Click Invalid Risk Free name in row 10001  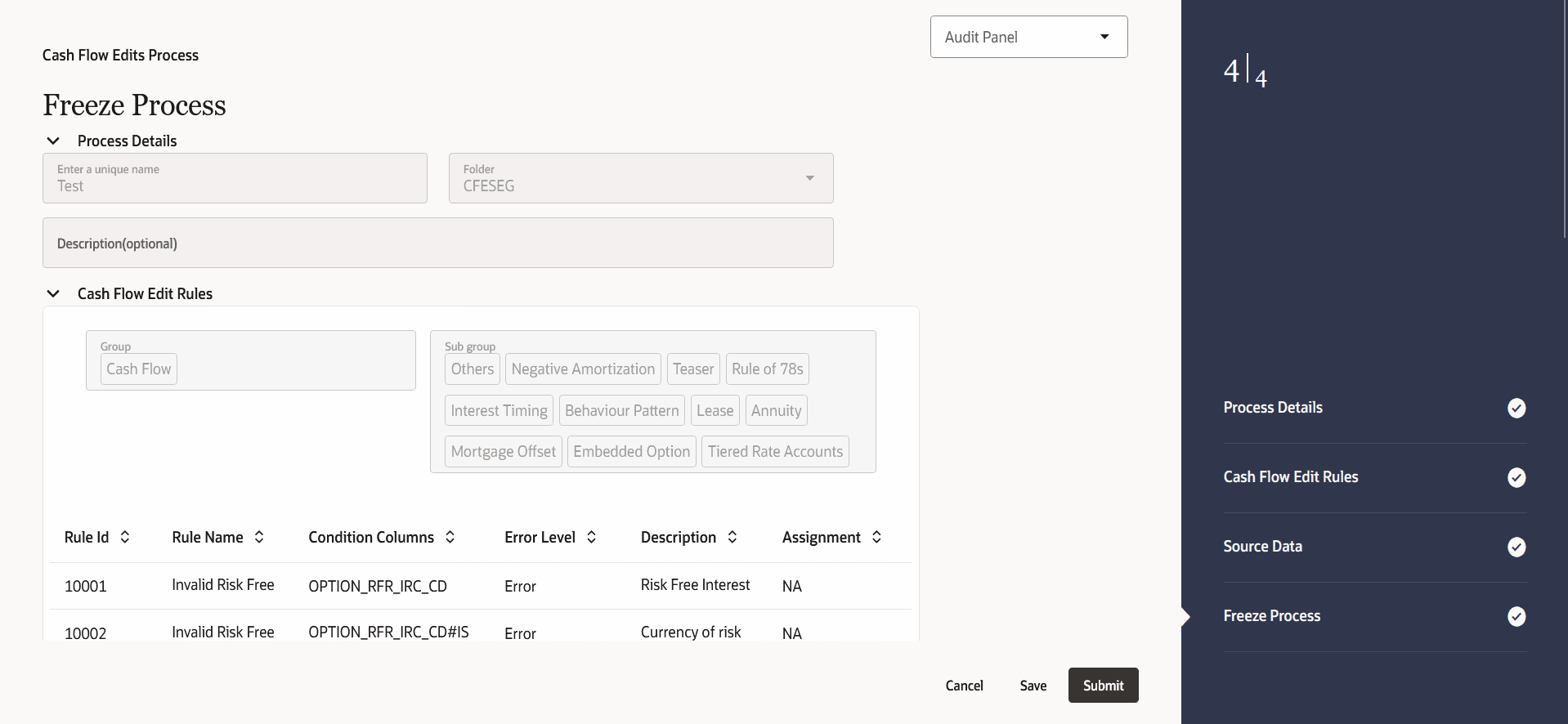(223, 585)
